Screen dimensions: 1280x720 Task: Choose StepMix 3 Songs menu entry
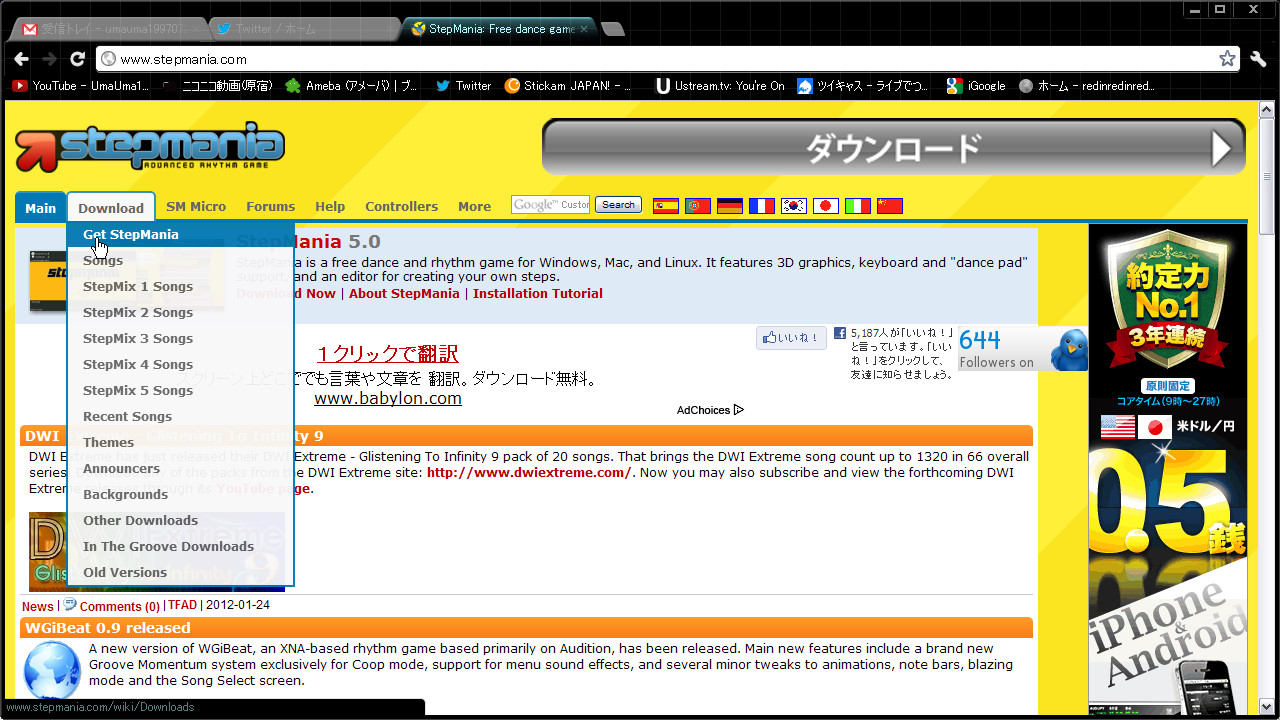point(181,338)
